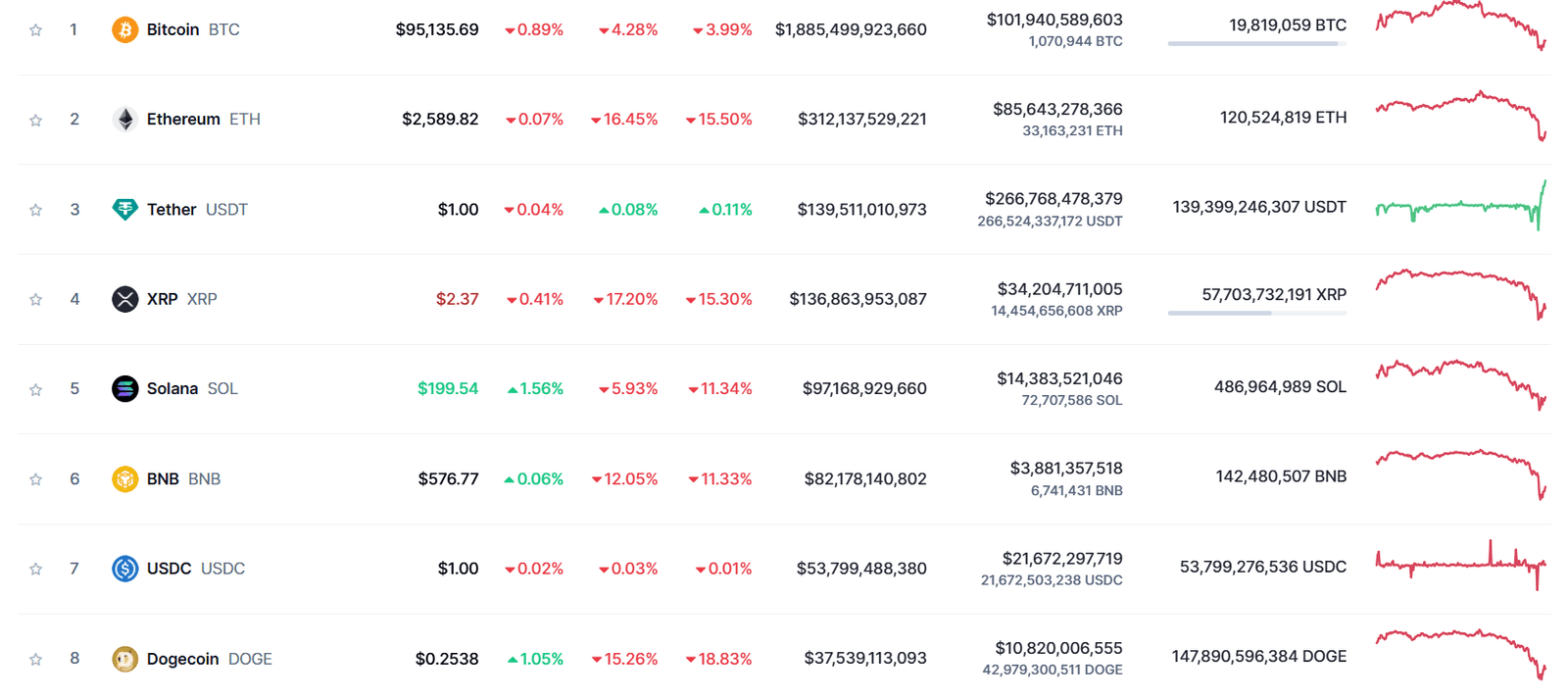Viewport: 1568px width, 697px height.
Task: Click the Dogecoin DOGE coin logo
Action: click(x=125, y=659)
